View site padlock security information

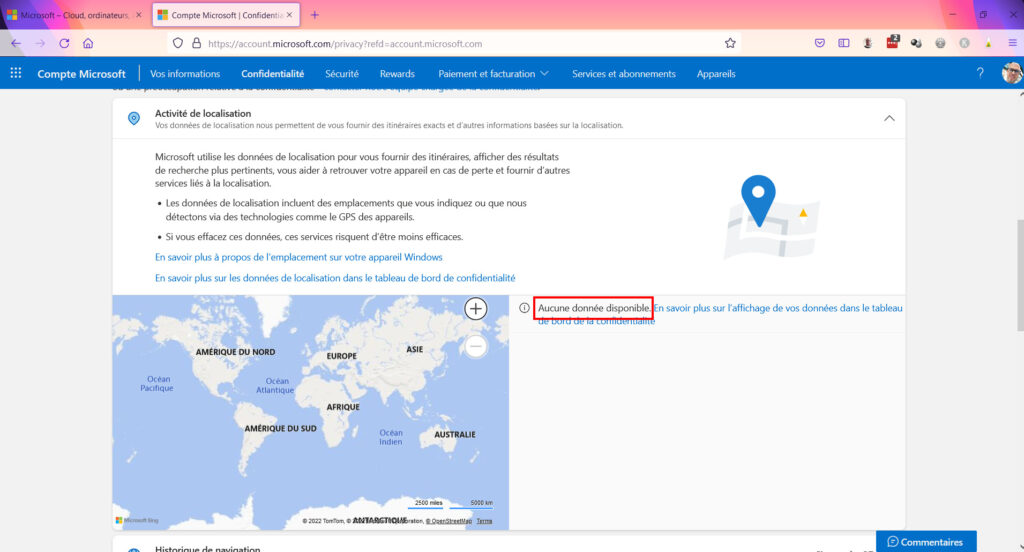[196, 43]
